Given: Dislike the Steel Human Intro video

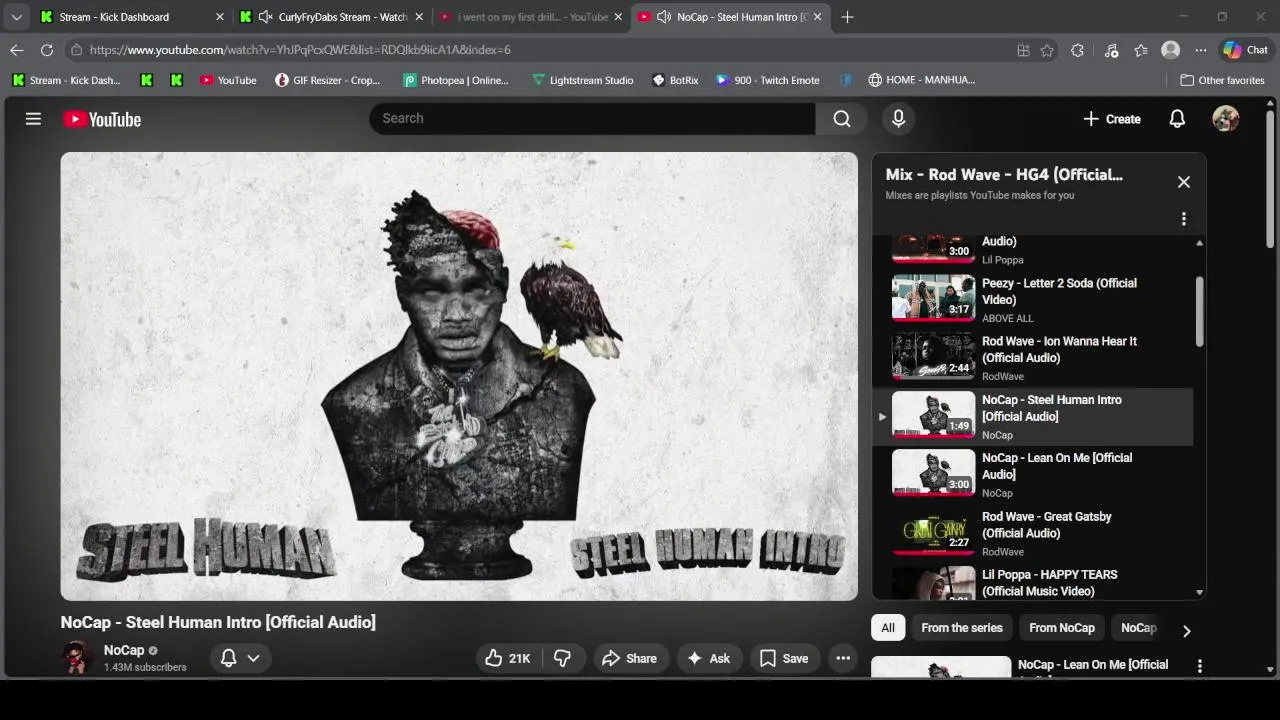Looking at the screenshot, I should 563,658.
